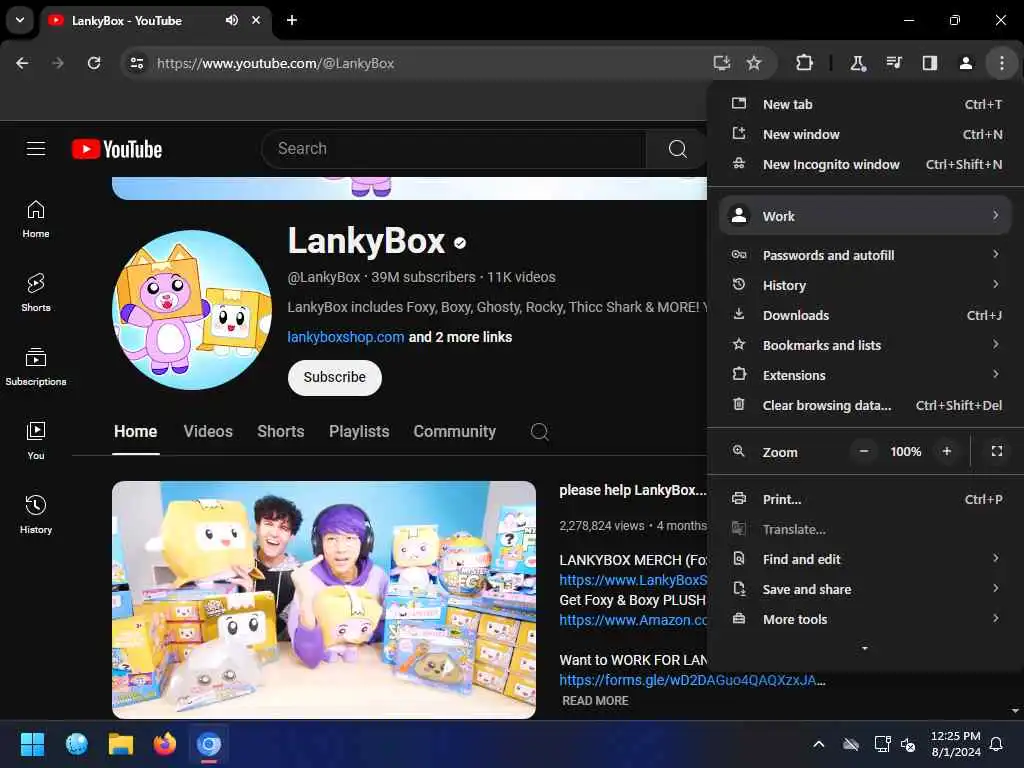Open Shorts in the sidebar
This screenshot has height=768, width=1024.
[36, 293]
